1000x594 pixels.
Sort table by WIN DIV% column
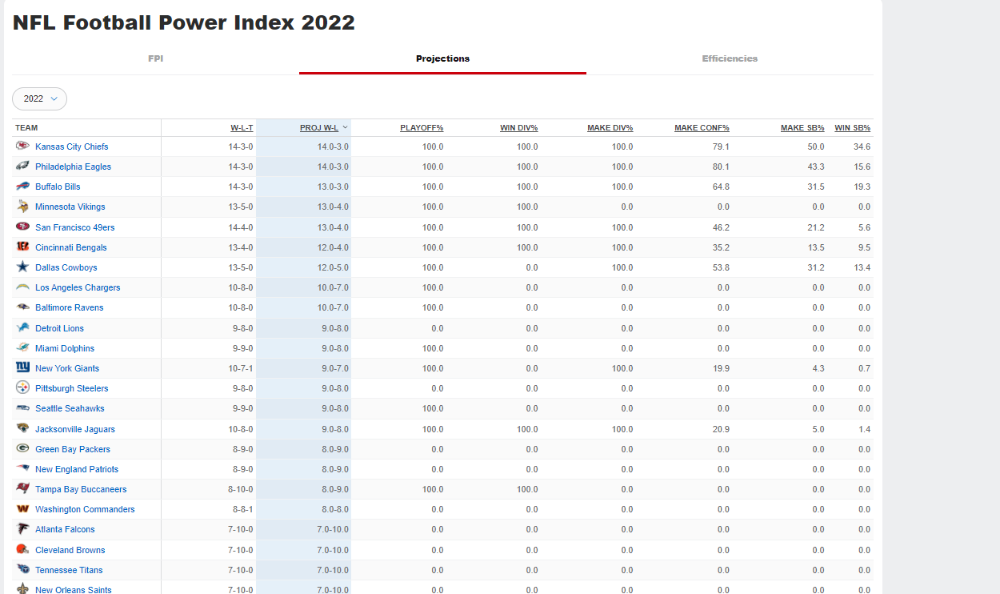(518, 128)
